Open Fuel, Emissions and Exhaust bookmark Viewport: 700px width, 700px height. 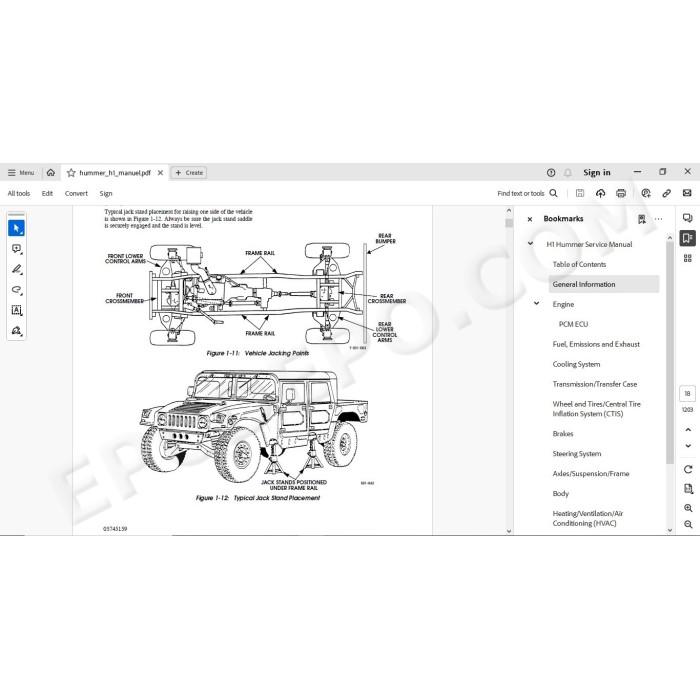click(596, 344)
